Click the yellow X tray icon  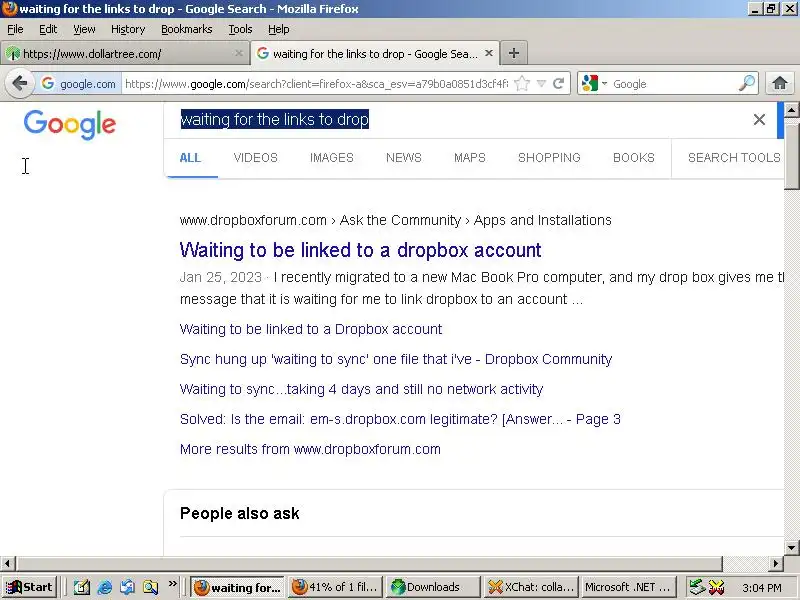[717, 587]
